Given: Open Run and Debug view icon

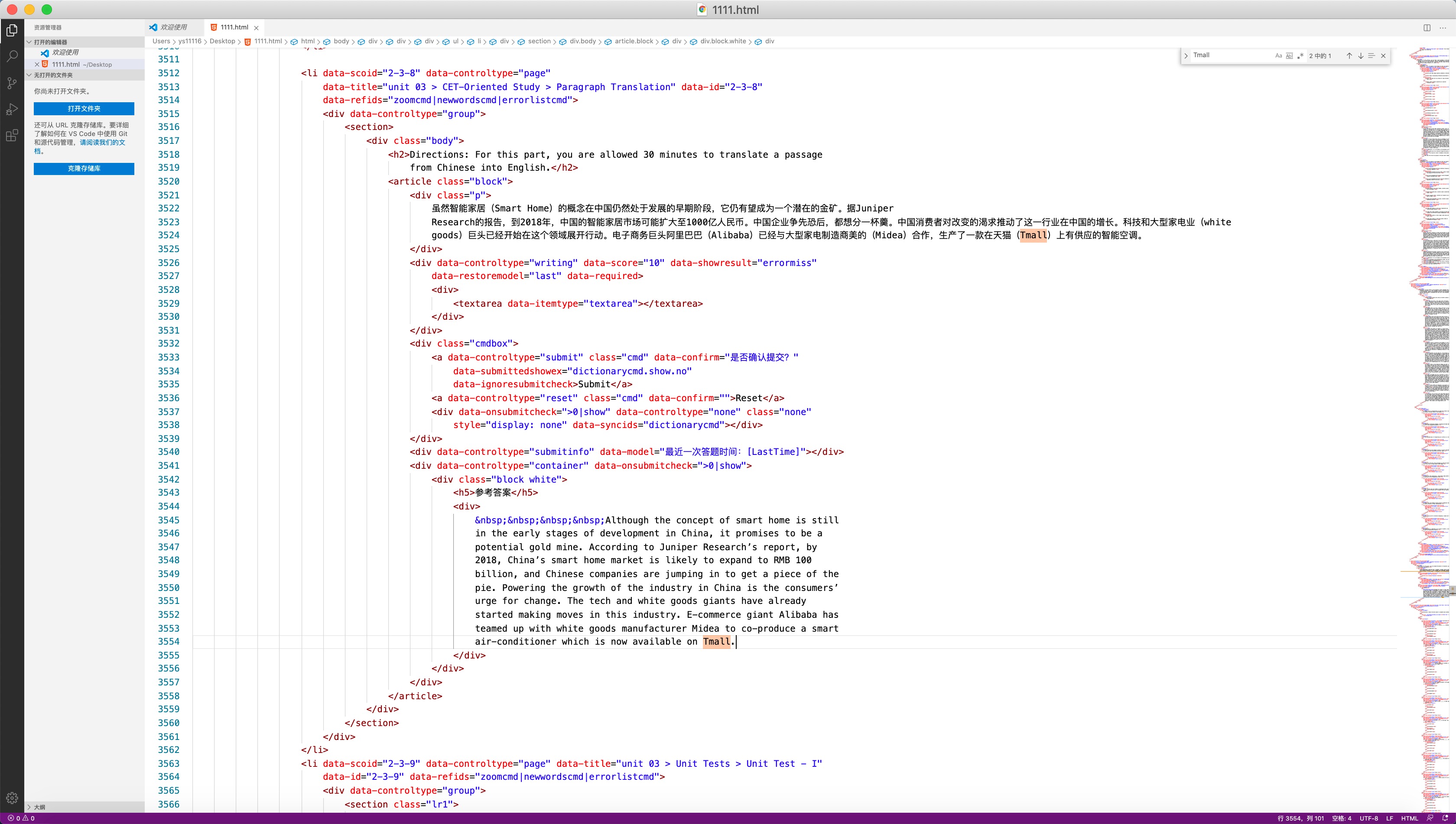Looking at the screenshot, I should (12, 109).
